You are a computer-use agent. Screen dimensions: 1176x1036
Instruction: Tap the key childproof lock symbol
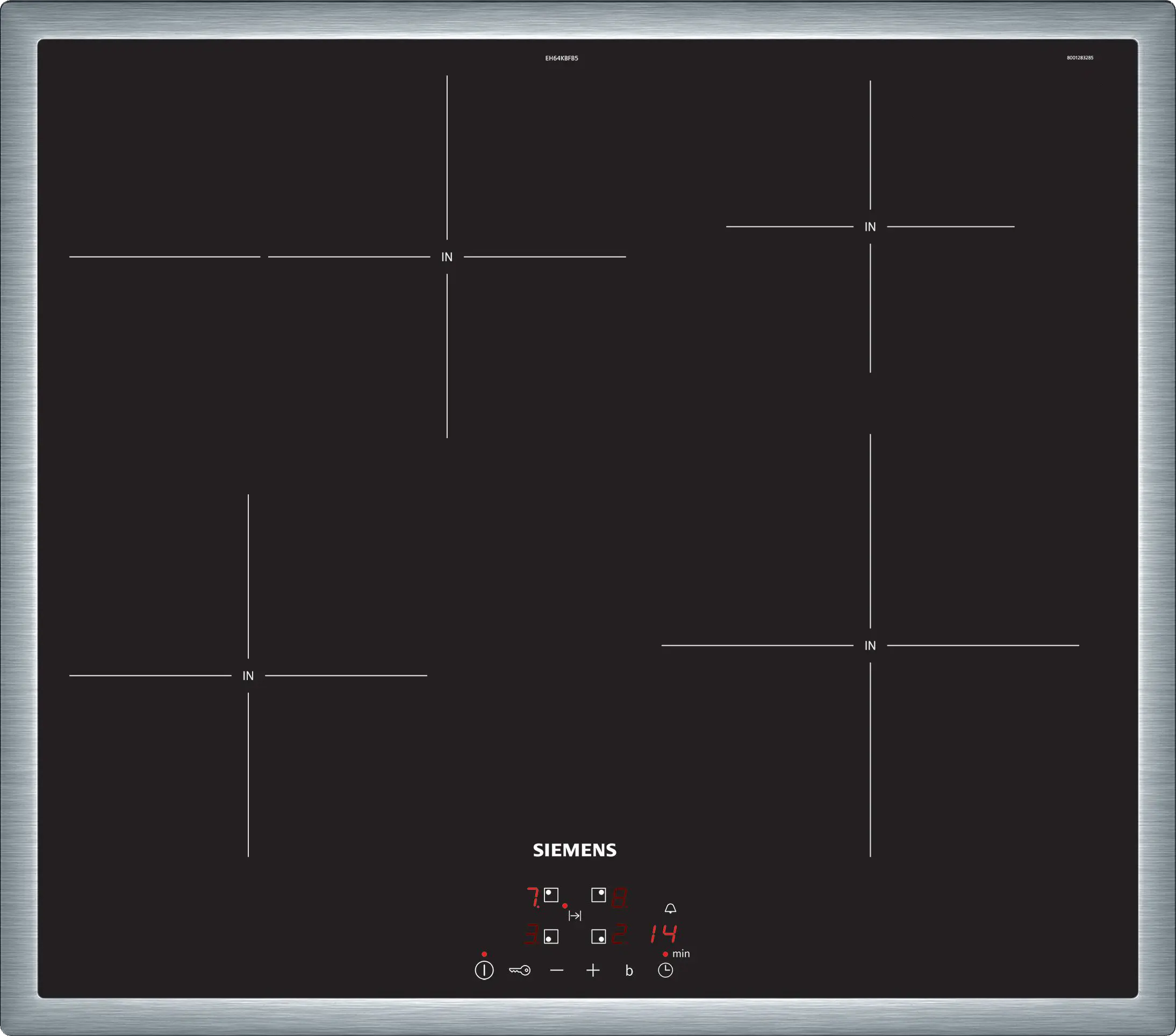click(x=520, y=970)
